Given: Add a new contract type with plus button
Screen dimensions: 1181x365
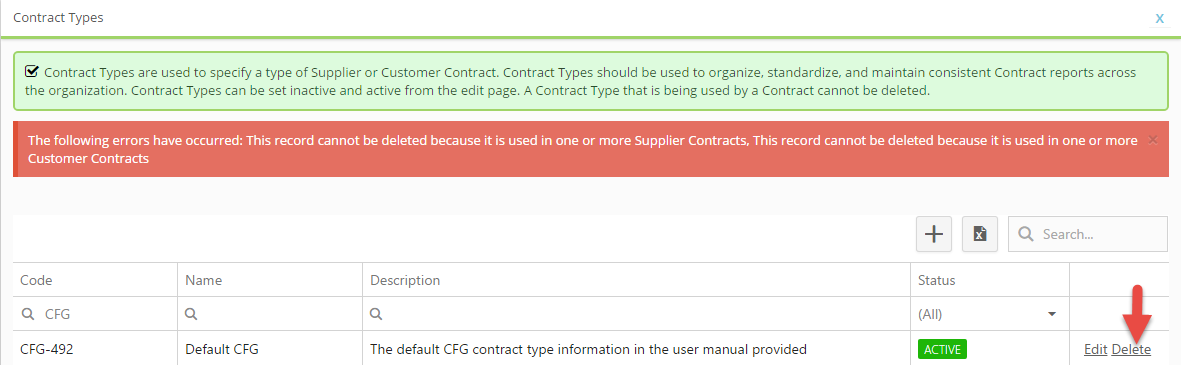Looking at the screenshot, I should (934, 234).
